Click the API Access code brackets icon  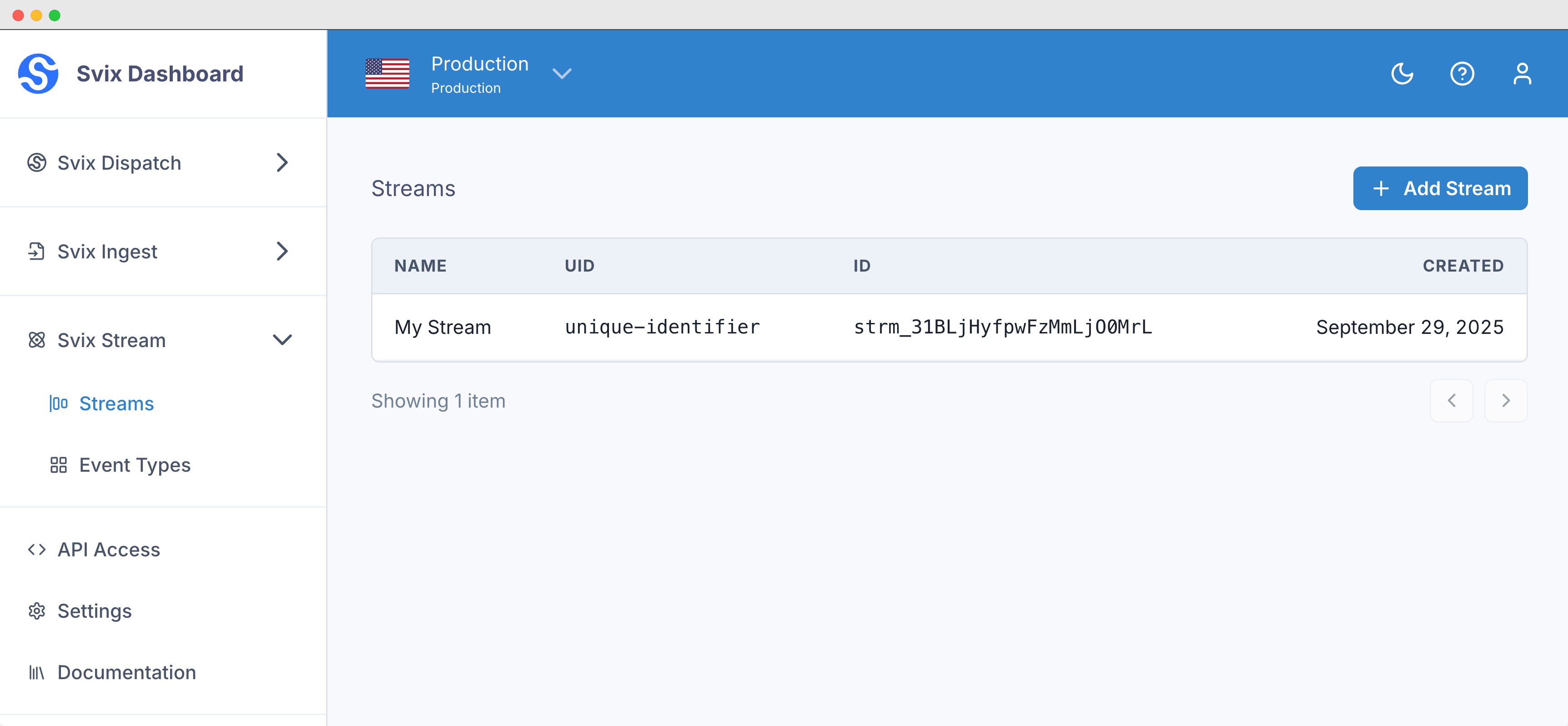[36, 550]
